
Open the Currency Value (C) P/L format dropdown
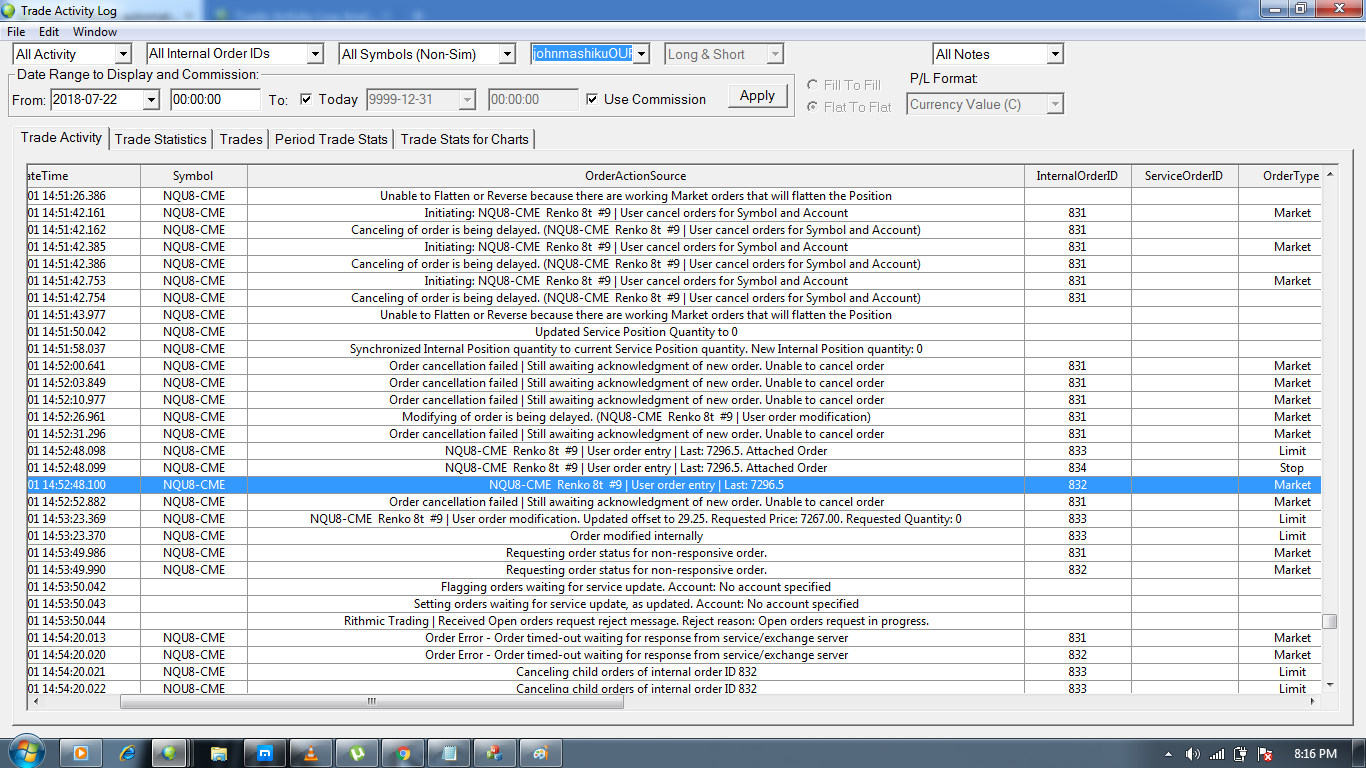pos(1055,104)
